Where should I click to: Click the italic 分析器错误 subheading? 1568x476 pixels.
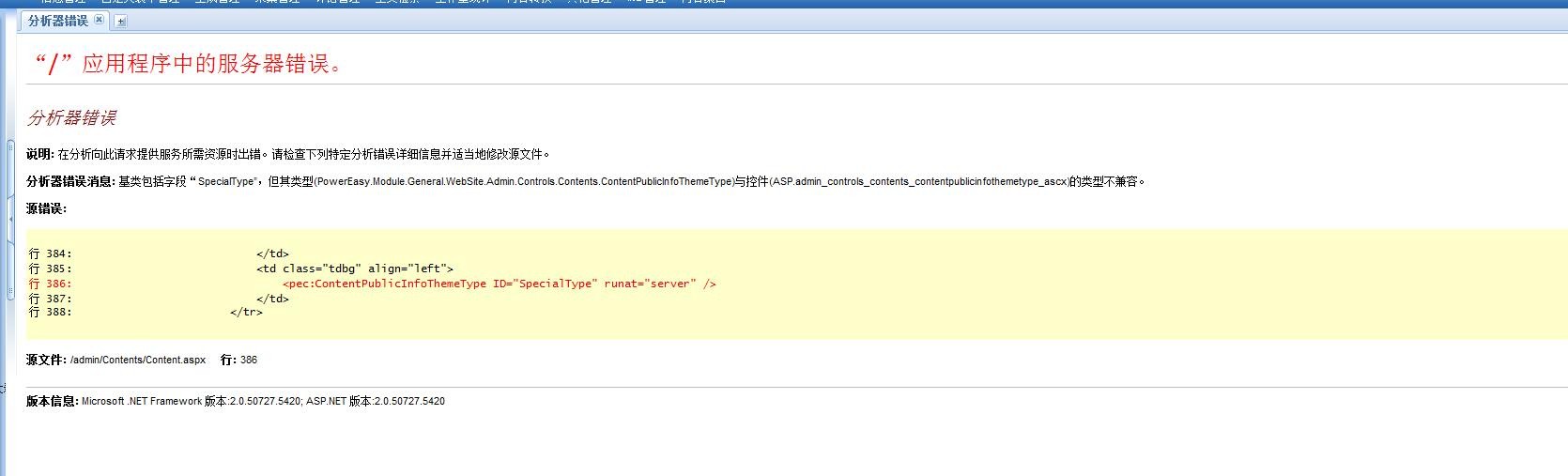tap(71, 118)
